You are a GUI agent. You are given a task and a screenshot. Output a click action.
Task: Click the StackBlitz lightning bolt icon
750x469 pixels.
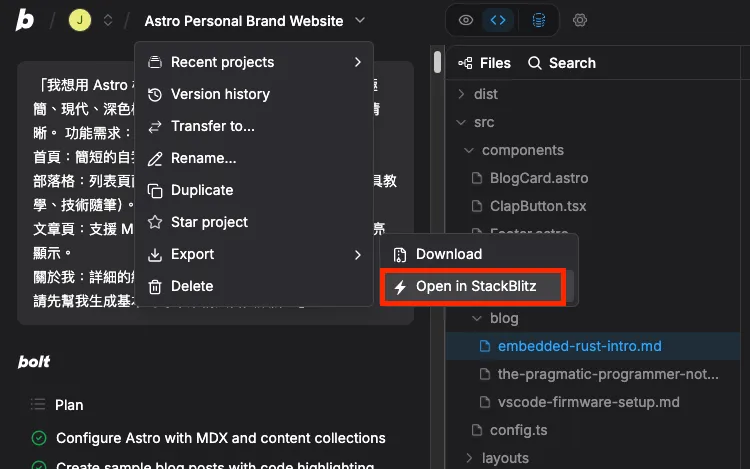(x=400, y=287)
